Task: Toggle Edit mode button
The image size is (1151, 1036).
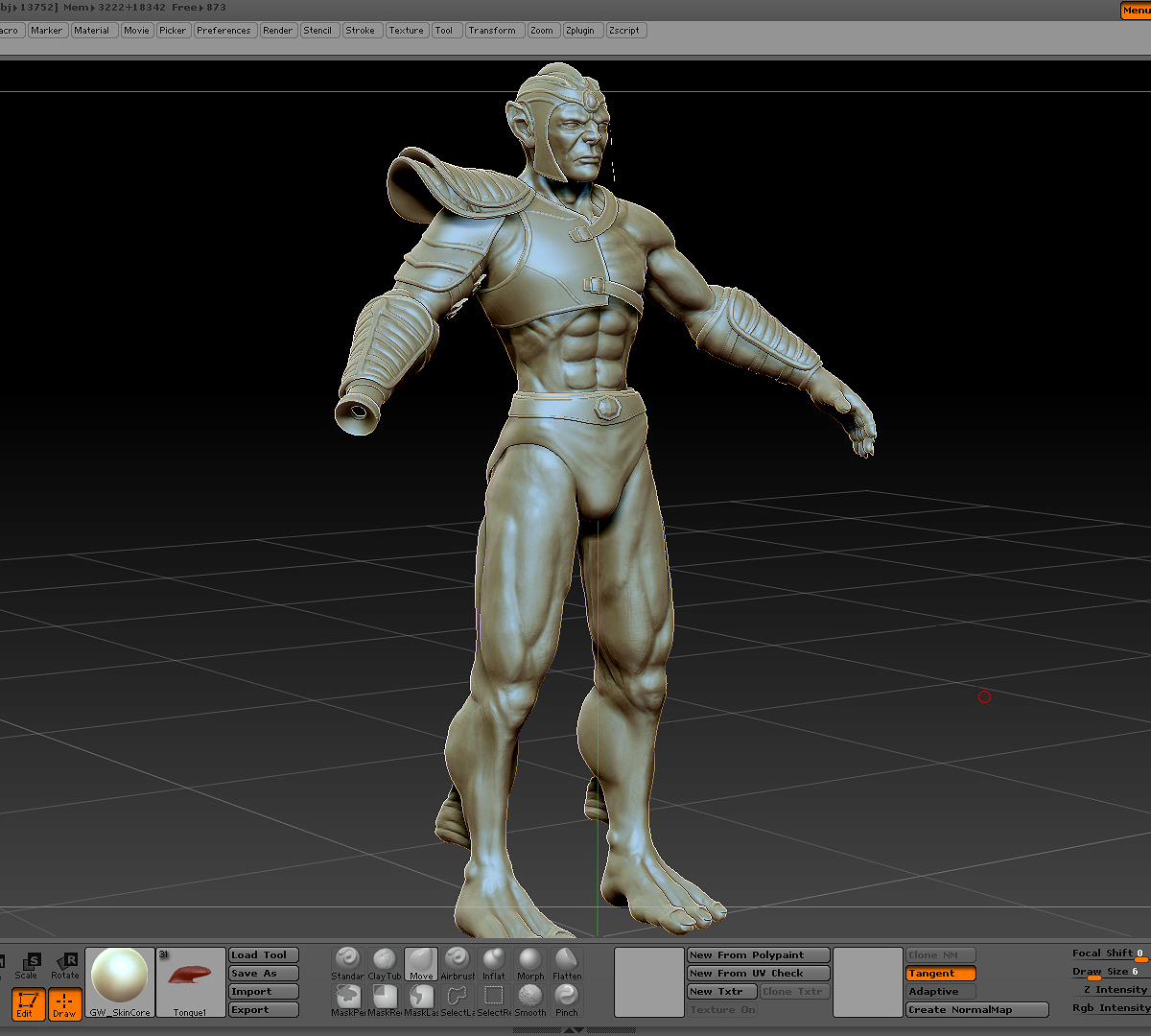Action: [27, 1004]
